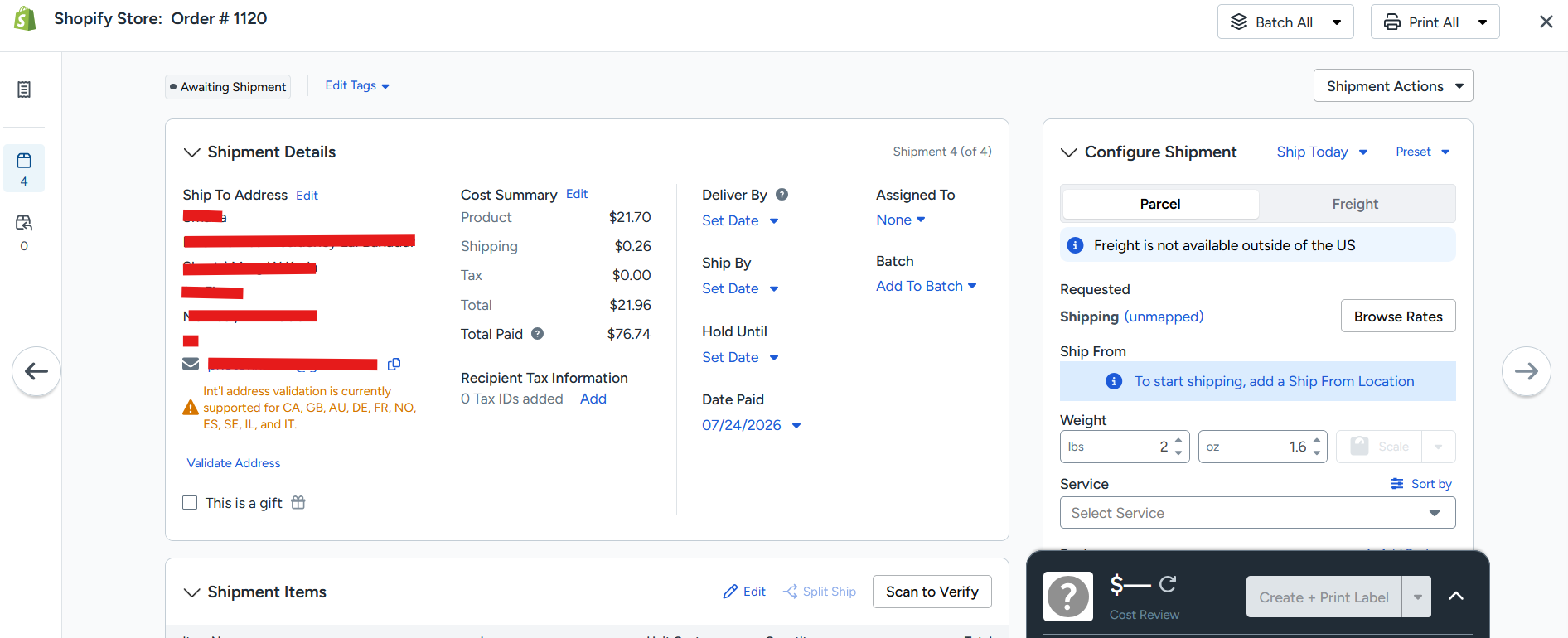
Task: Close the order details with X
Action: (1546, 22)
